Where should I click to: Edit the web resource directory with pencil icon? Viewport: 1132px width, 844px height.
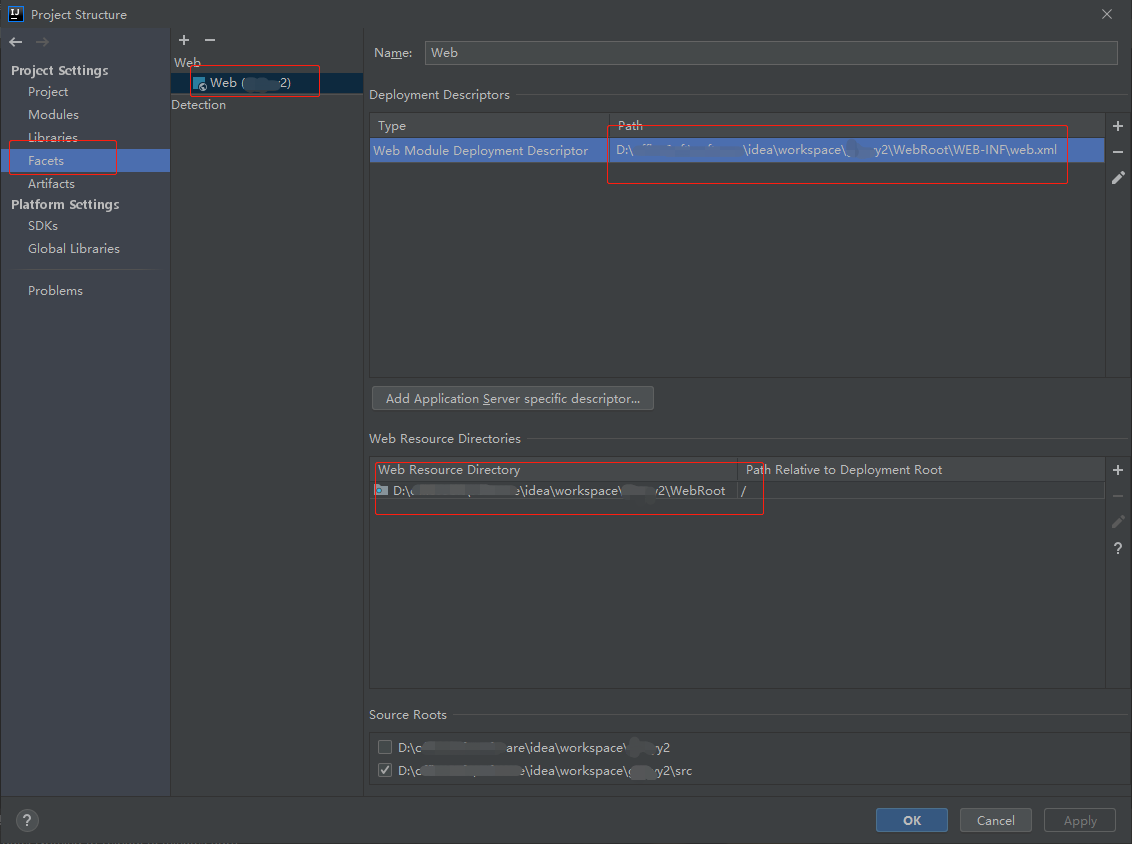click(1117, 521)
